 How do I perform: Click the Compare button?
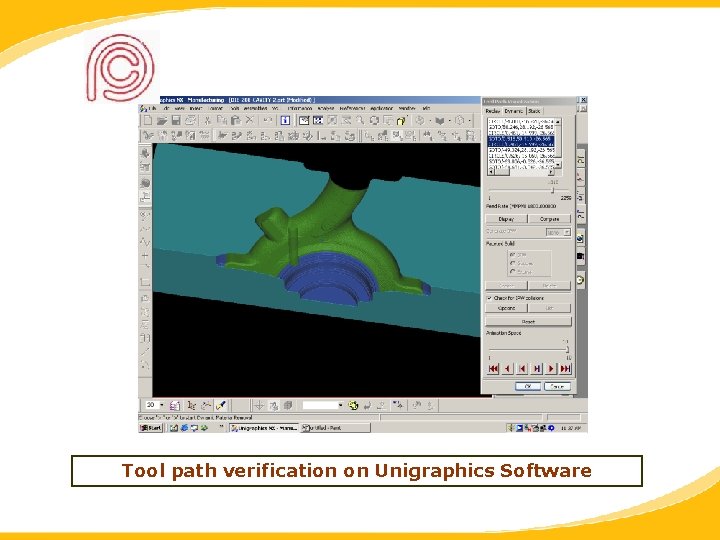click(549, 219)
